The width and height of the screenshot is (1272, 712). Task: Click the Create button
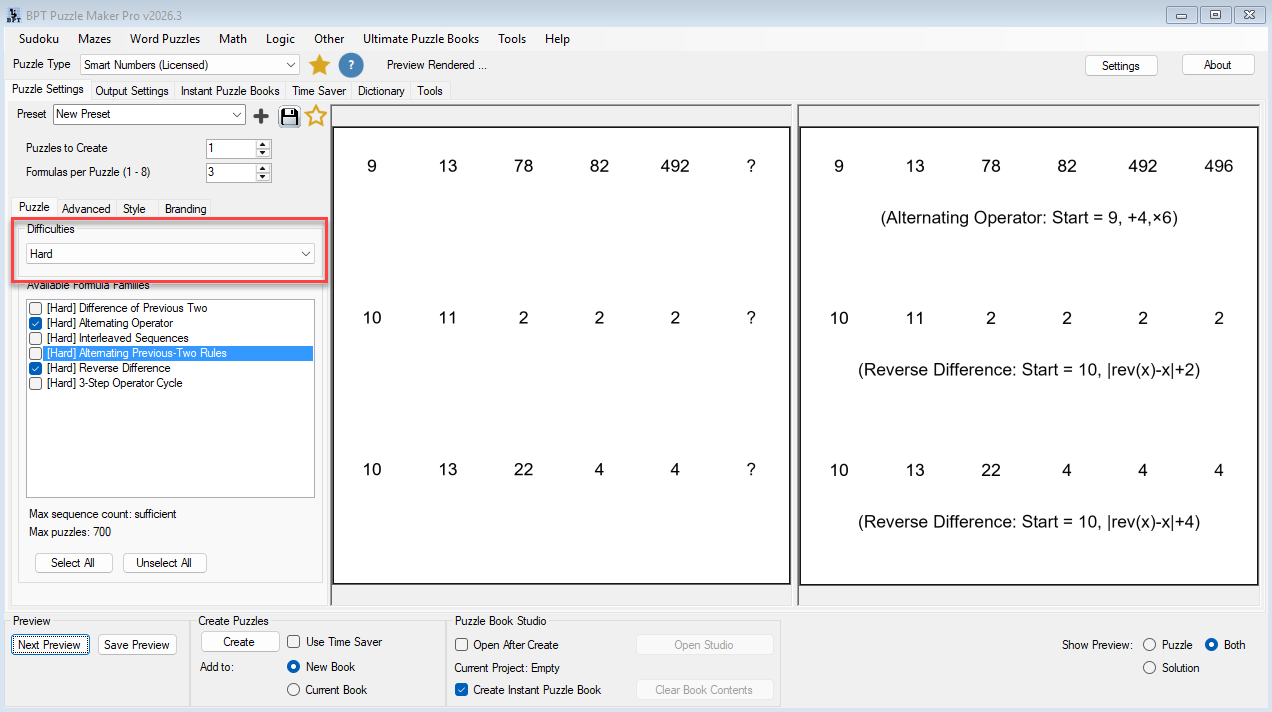[239, 642]
